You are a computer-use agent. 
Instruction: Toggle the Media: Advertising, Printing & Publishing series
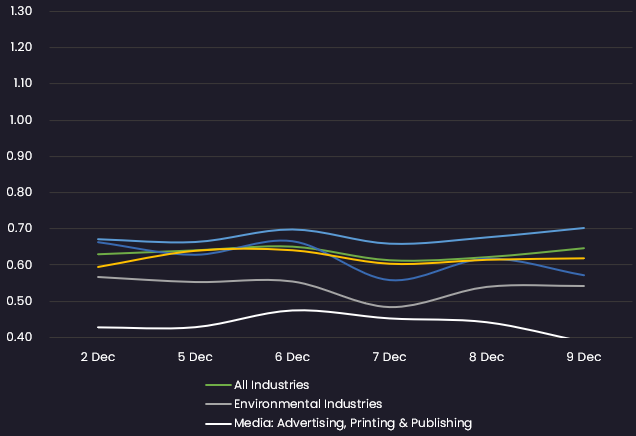coord(352,424)
